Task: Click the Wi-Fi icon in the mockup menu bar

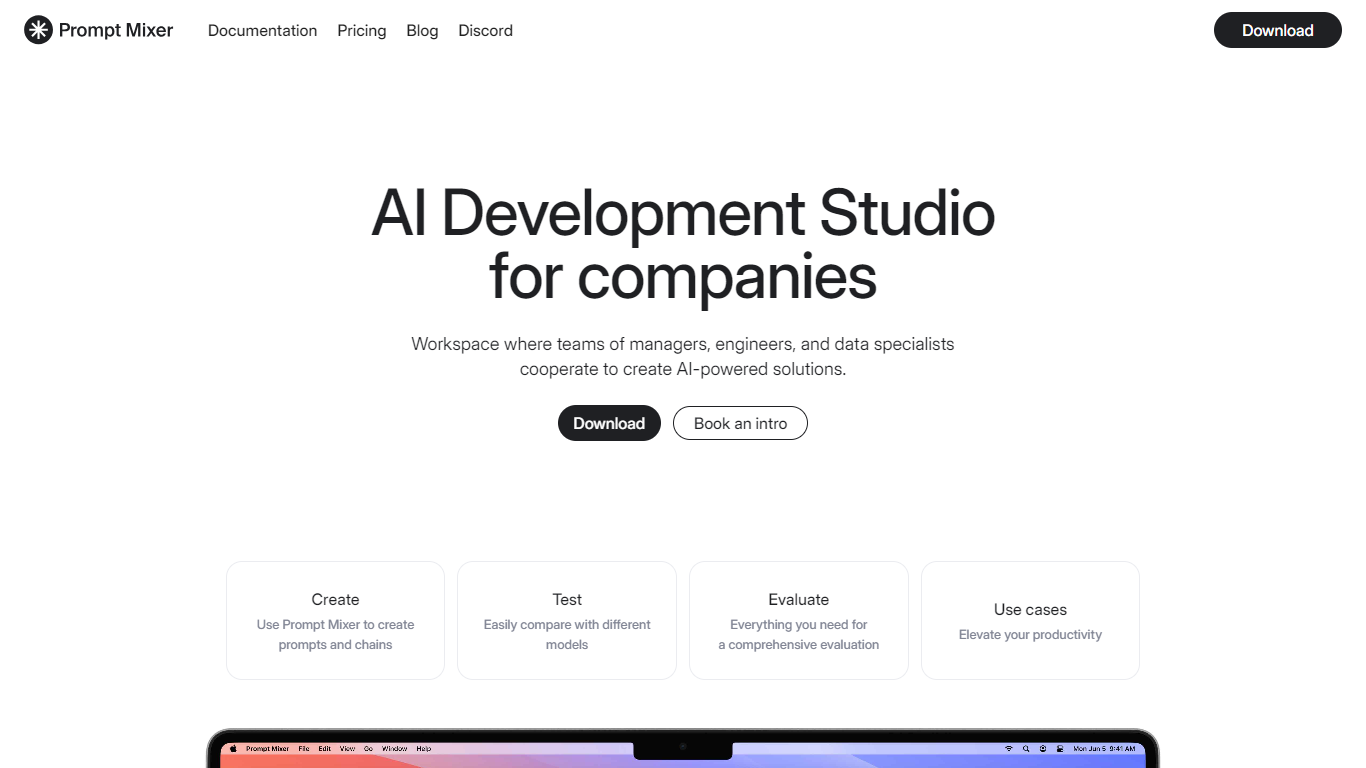Action: tap(1009, 748)
